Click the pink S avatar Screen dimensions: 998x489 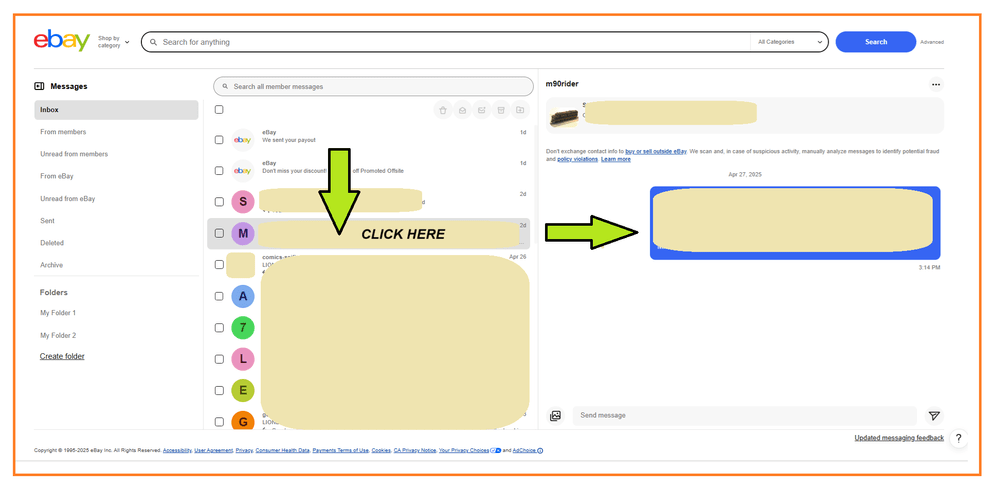pos(242,202)
